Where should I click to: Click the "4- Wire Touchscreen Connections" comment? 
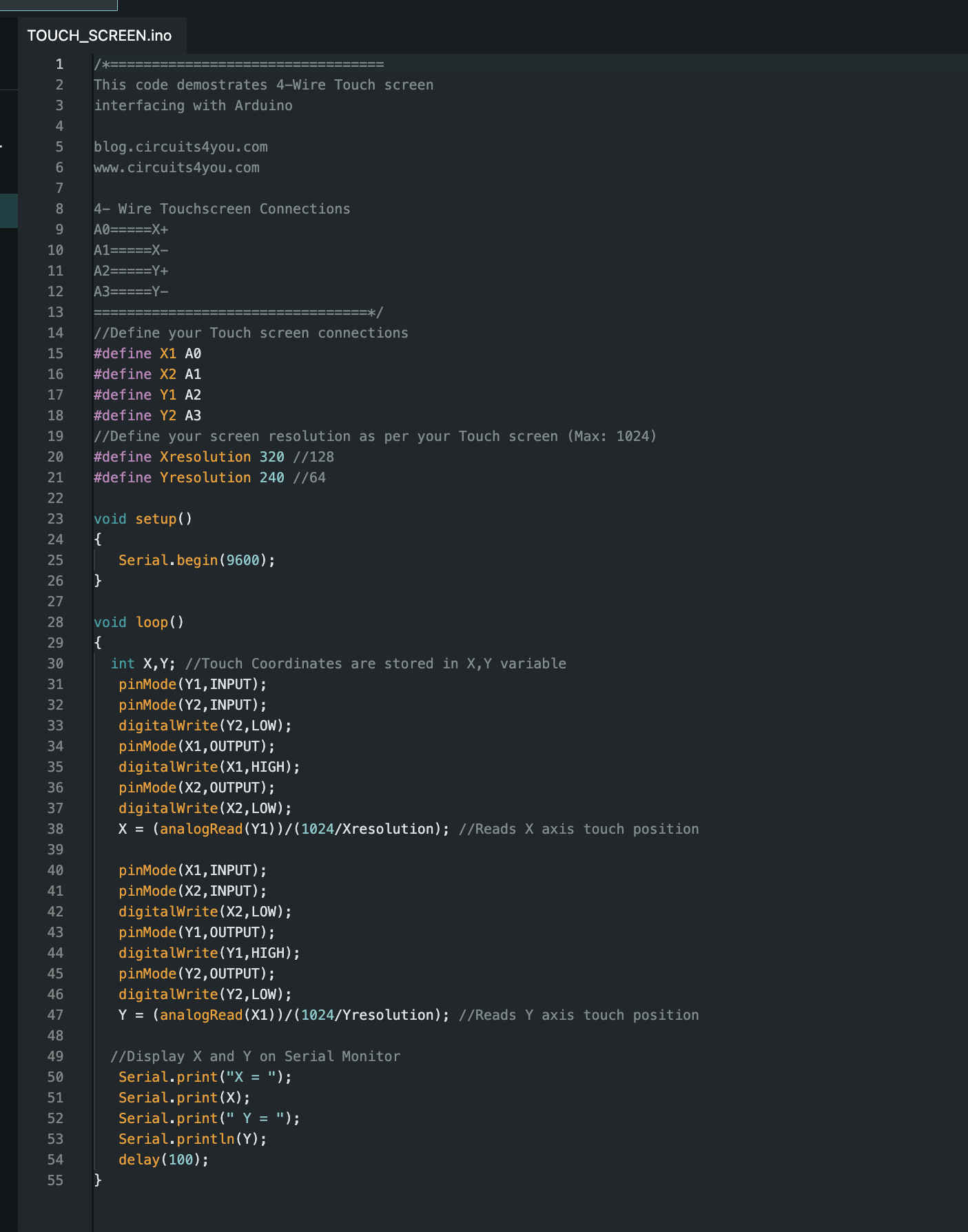pyautogui.click(x=222, y=209)
